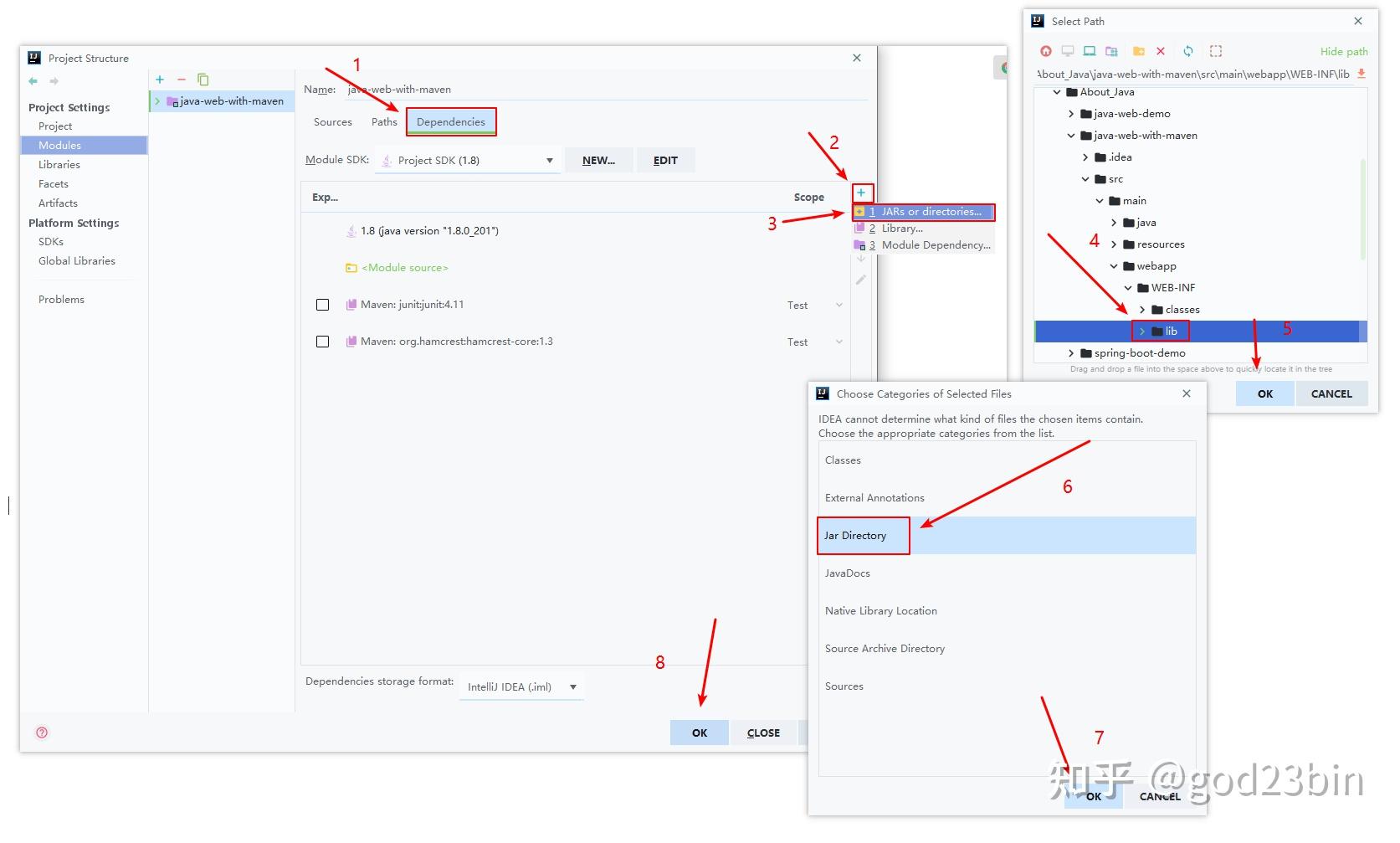Confirm Project Structure with OK button

click(x=700, y=732)
